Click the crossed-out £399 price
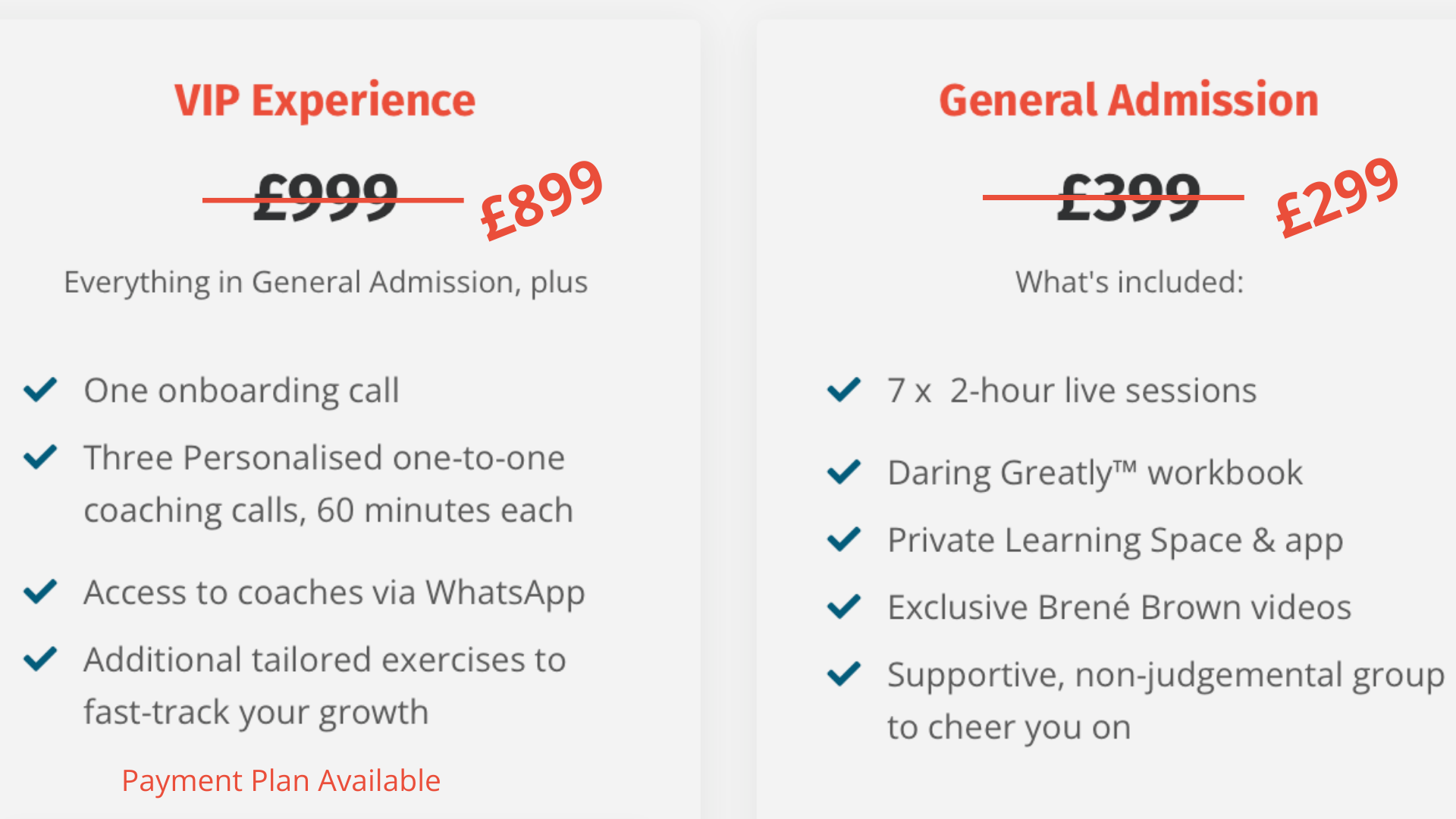Image resolution: width=1456 pixels, height=819 pixels. pyautogui.click(x=1129, y=197)
